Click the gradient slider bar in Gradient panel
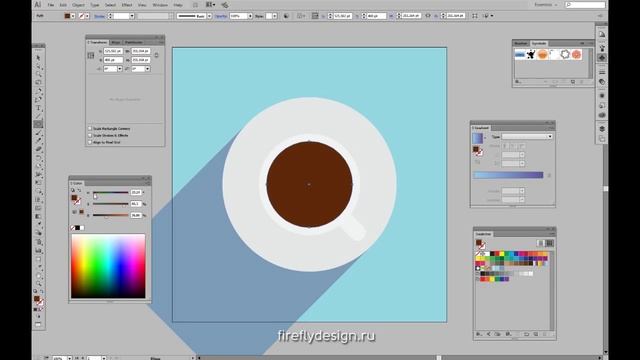 [x=508, y=175]
